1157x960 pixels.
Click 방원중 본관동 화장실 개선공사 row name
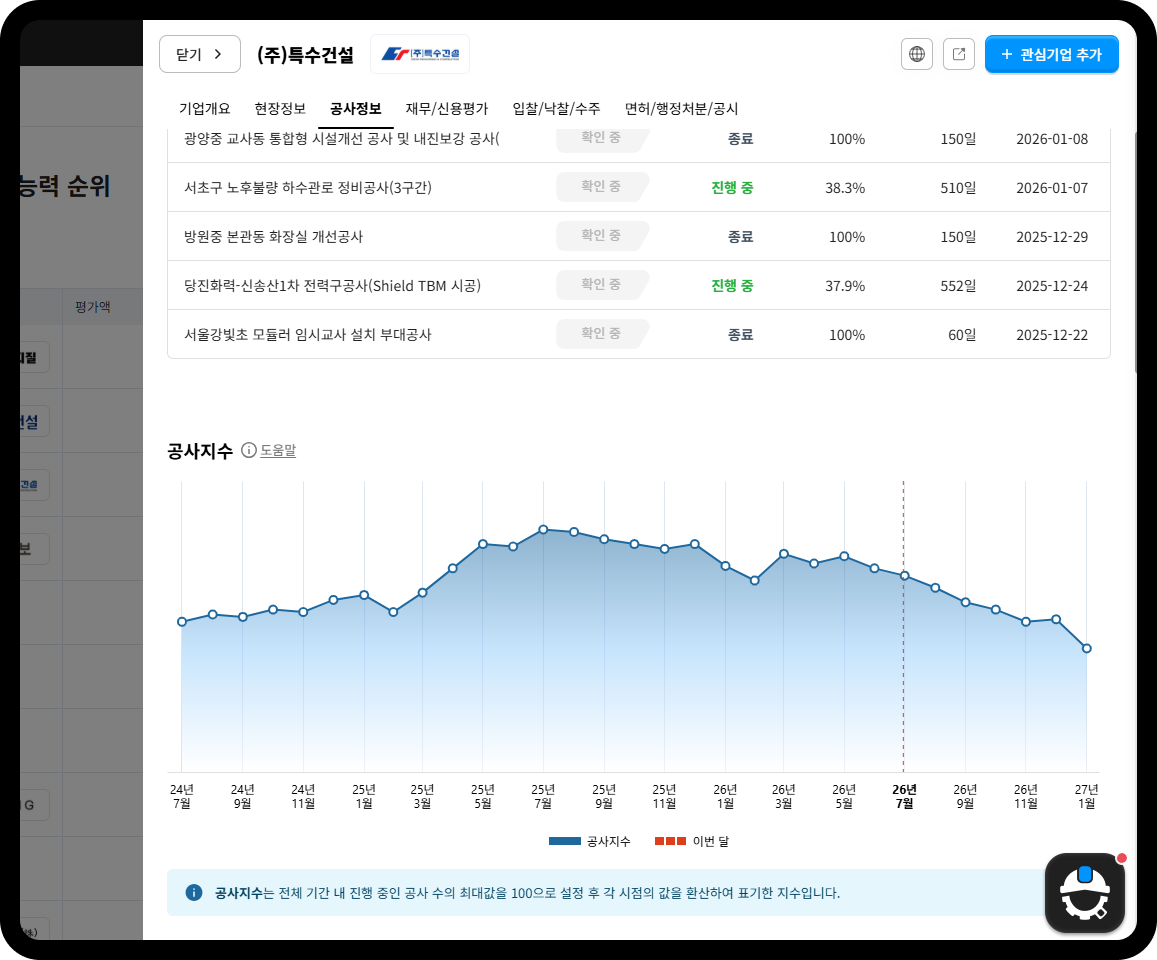(x=273, y=237)
